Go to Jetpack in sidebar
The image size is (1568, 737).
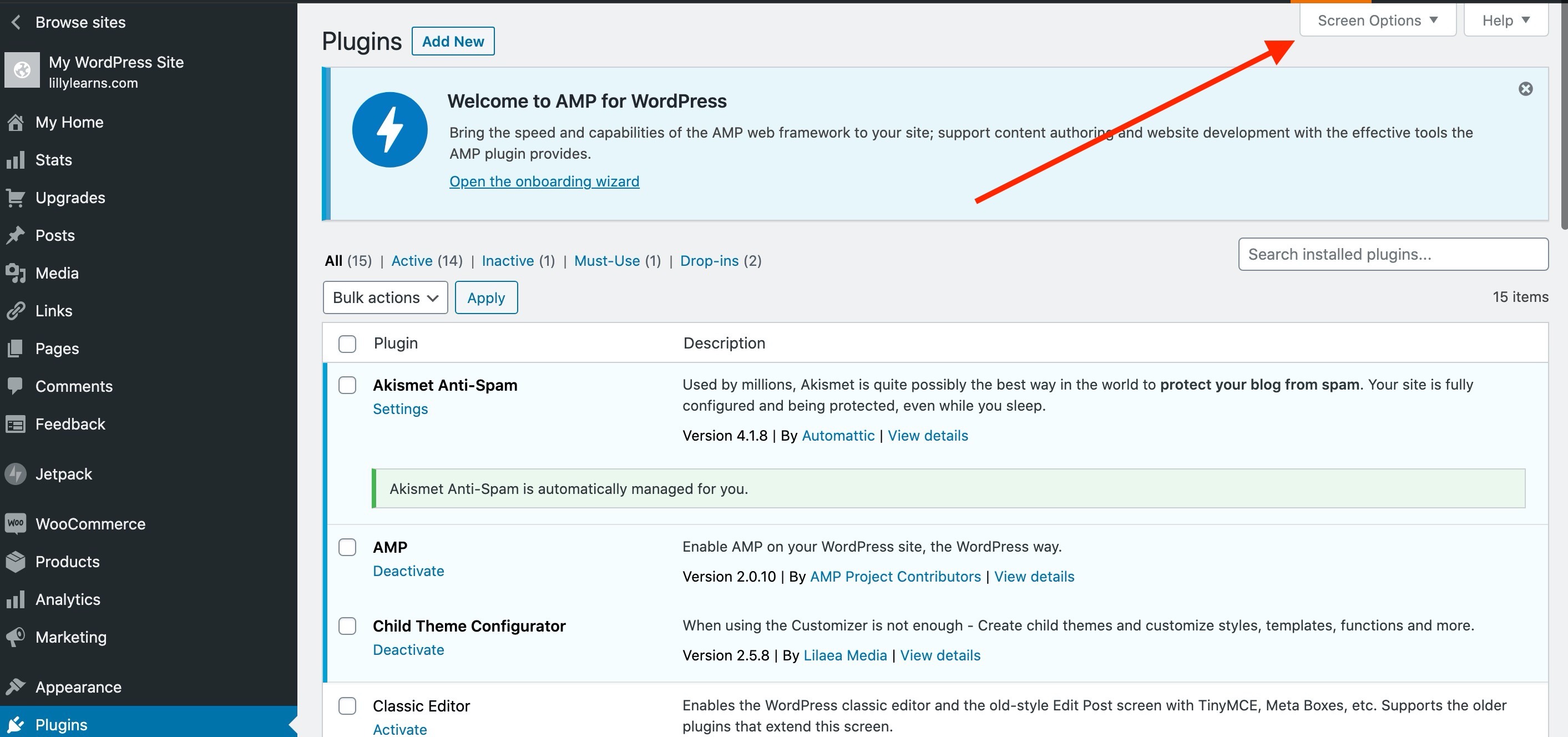pyautogui.click(x=149, y=474)
